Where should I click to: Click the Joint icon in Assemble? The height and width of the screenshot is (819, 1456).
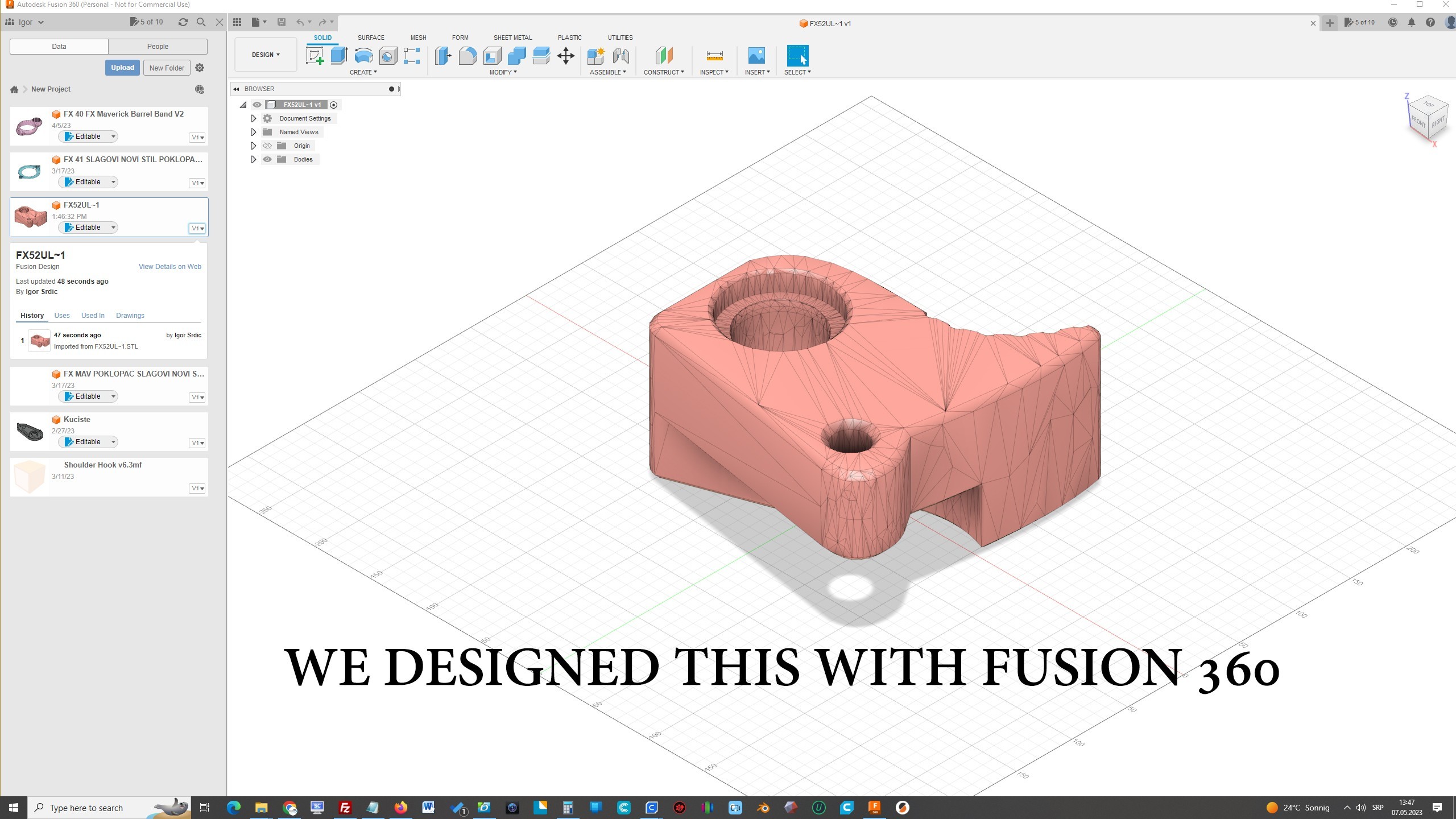[x=621, y=56]
